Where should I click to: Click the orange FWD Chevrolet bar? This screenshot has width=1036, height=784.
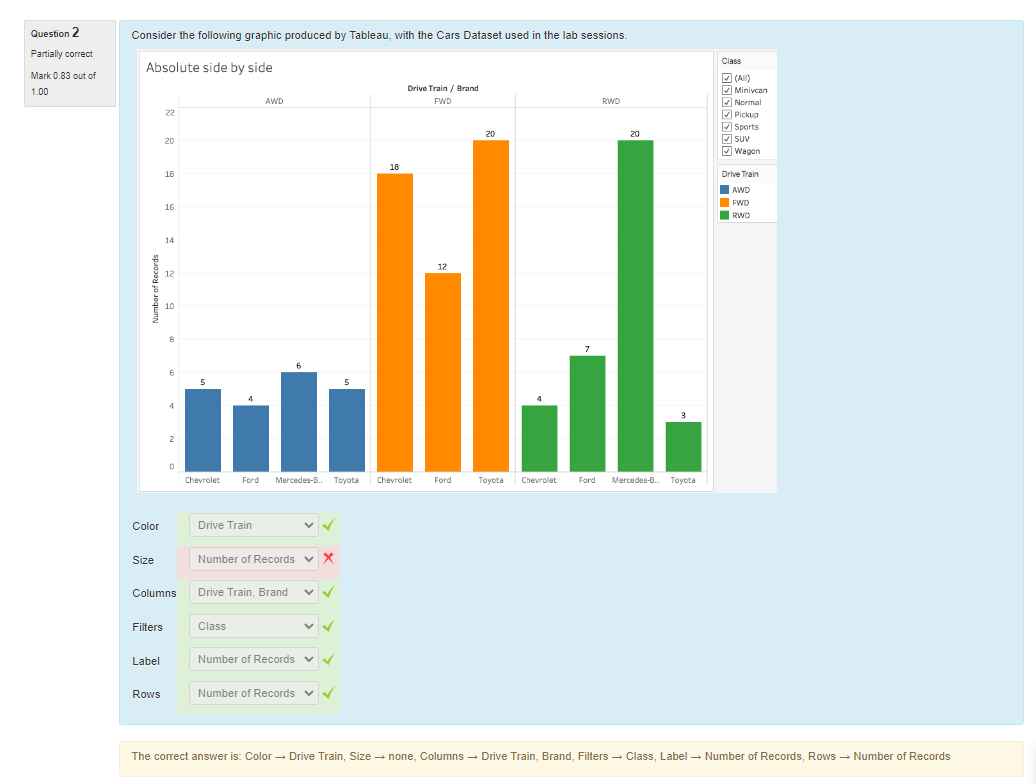pos(394,322)
